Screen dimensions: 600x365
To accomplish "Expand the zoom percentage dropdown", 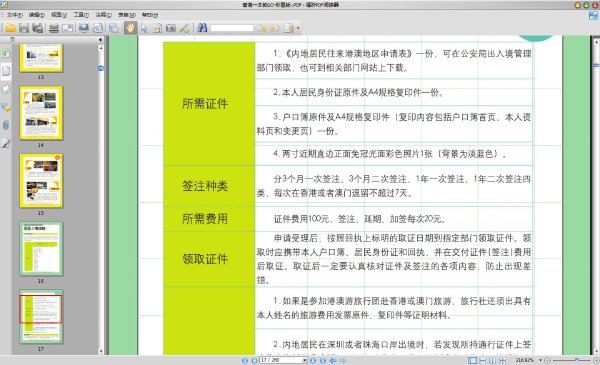I will tap(540, 360).
